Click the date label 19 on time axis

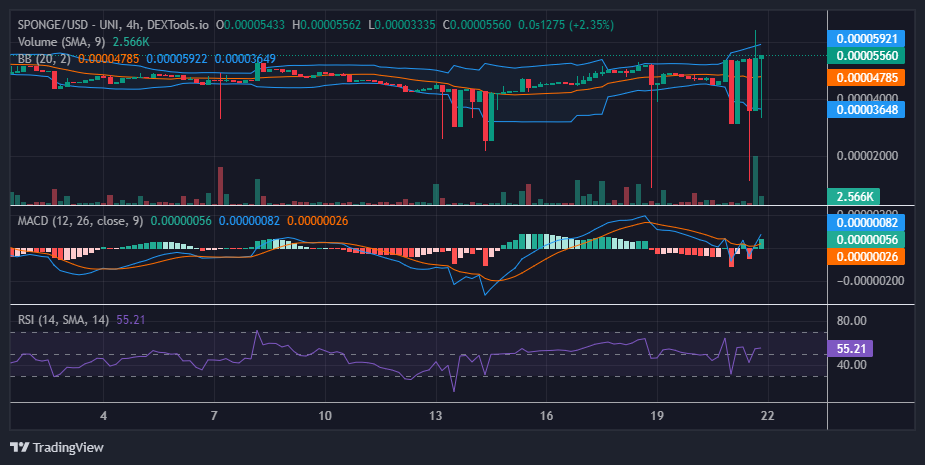coord(657,415)
